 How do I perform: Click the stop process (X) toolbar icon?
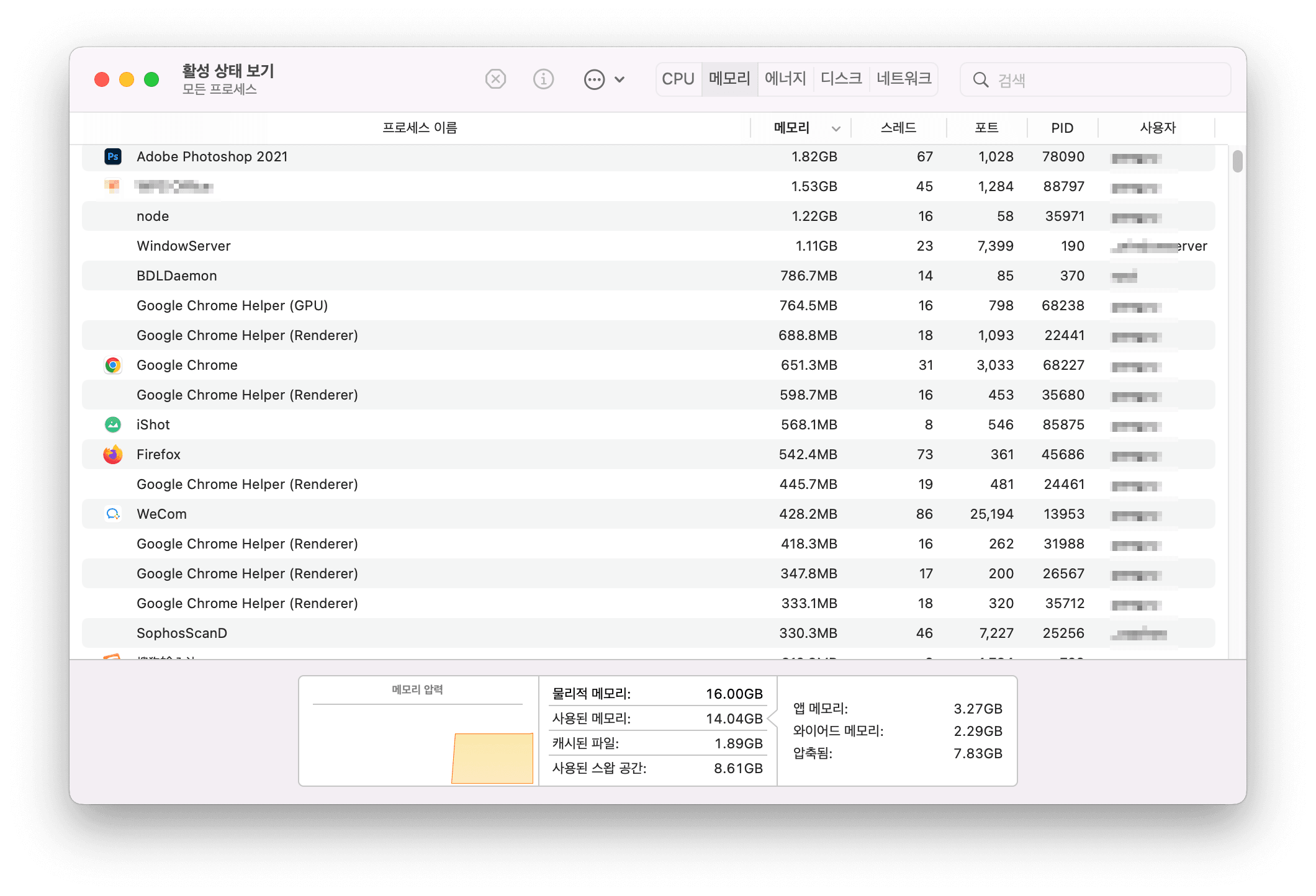pyautogui.click(x=495, y=79)
